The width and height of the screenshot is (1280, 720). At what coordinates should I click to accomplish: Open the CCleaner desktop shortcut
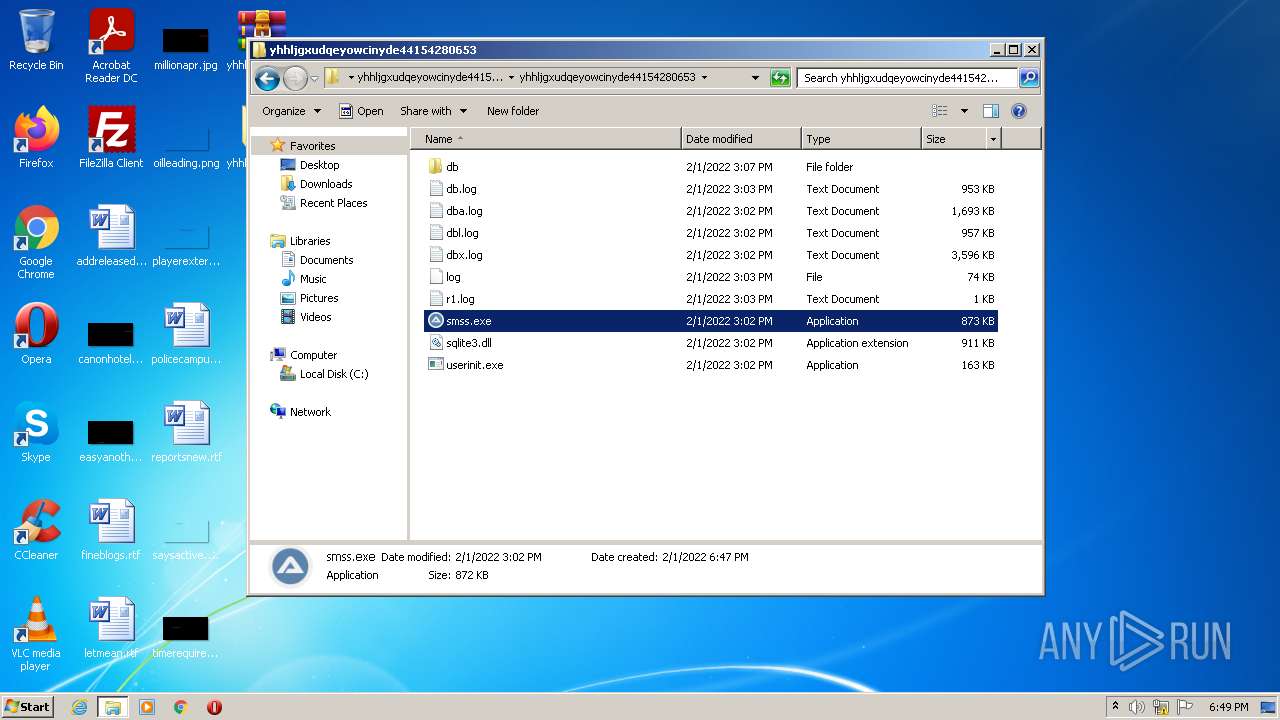(x=36, y=530)
